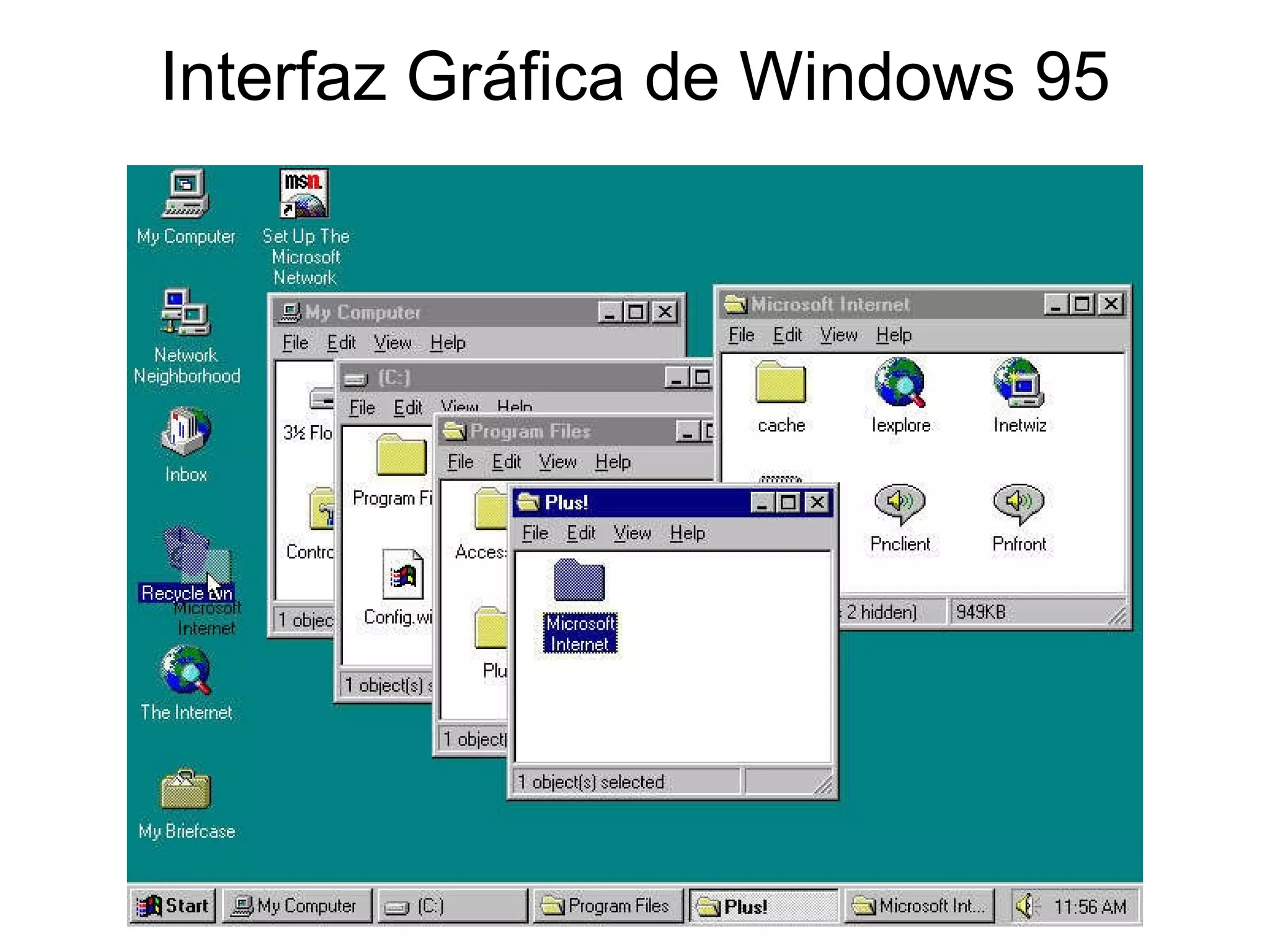Click the volume speaker icon in system tray
1270x952 pixels.
1027,906
